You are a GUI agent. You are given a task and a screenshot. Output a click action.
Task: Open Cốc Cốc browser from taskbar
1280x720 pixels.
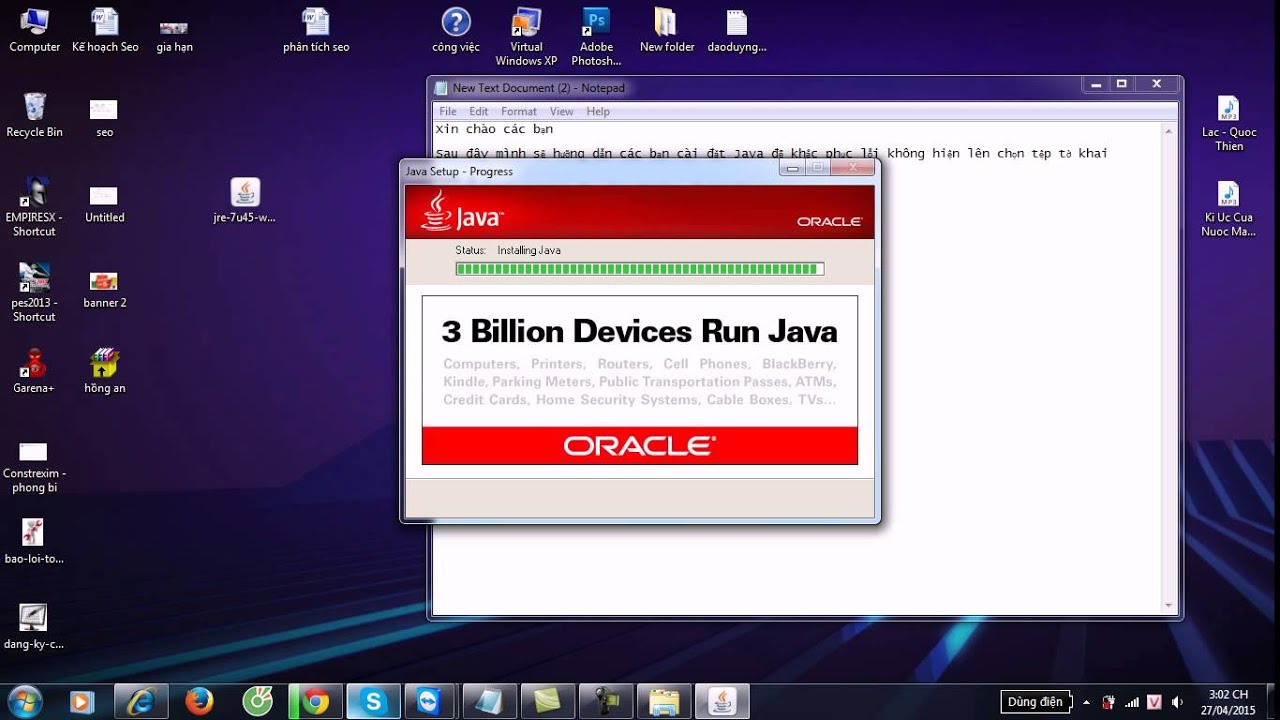point(258,702)
